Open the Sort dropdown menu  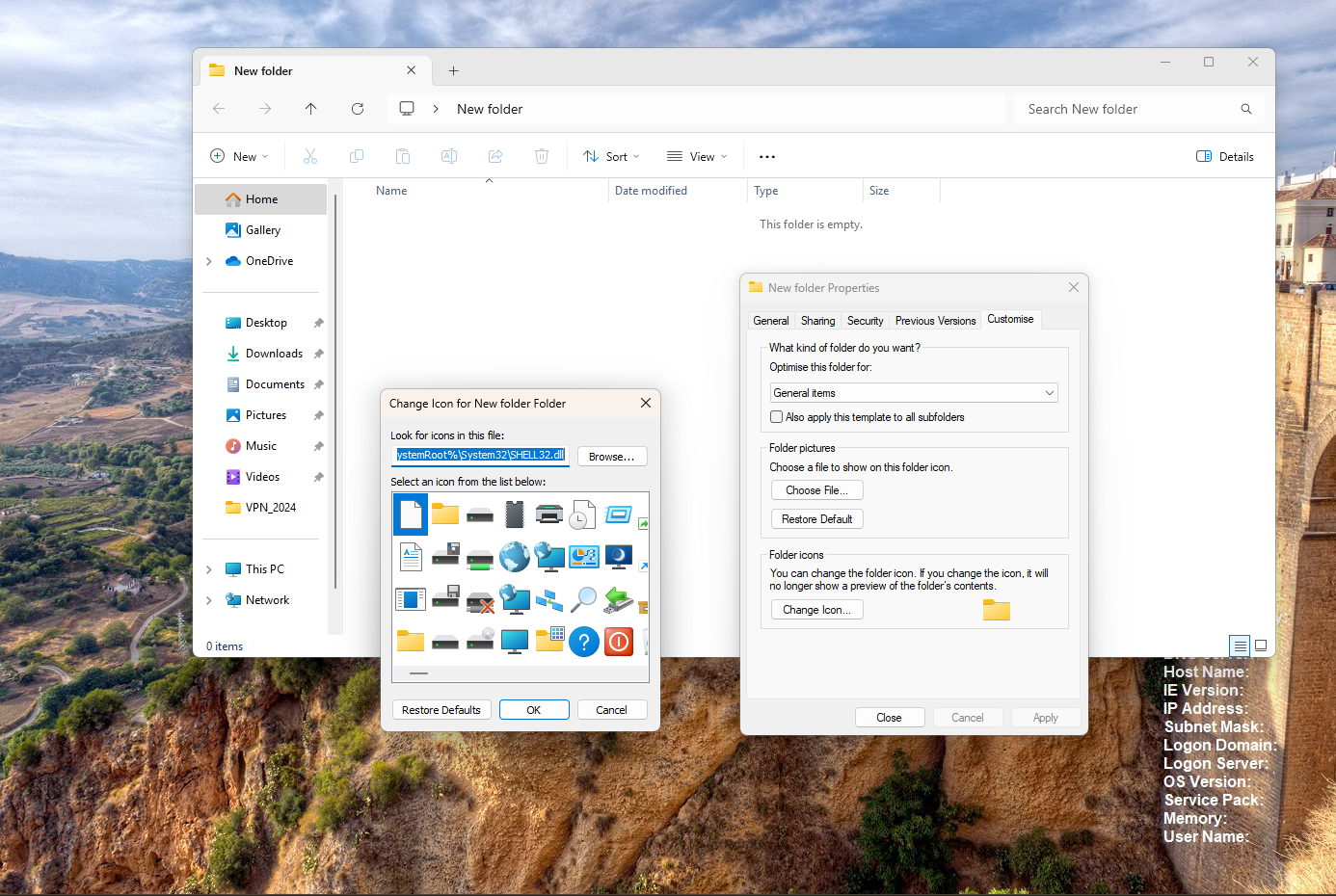pos(611,157)
